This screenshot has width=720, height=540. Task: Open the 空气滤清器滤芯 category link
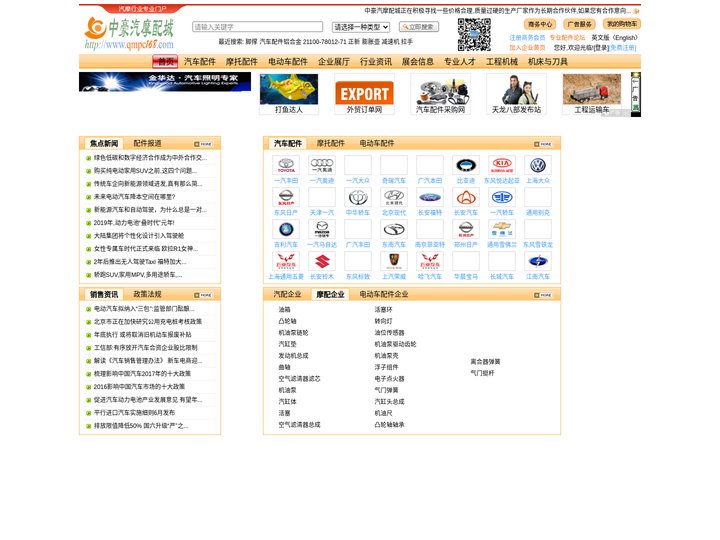point(299,379)
